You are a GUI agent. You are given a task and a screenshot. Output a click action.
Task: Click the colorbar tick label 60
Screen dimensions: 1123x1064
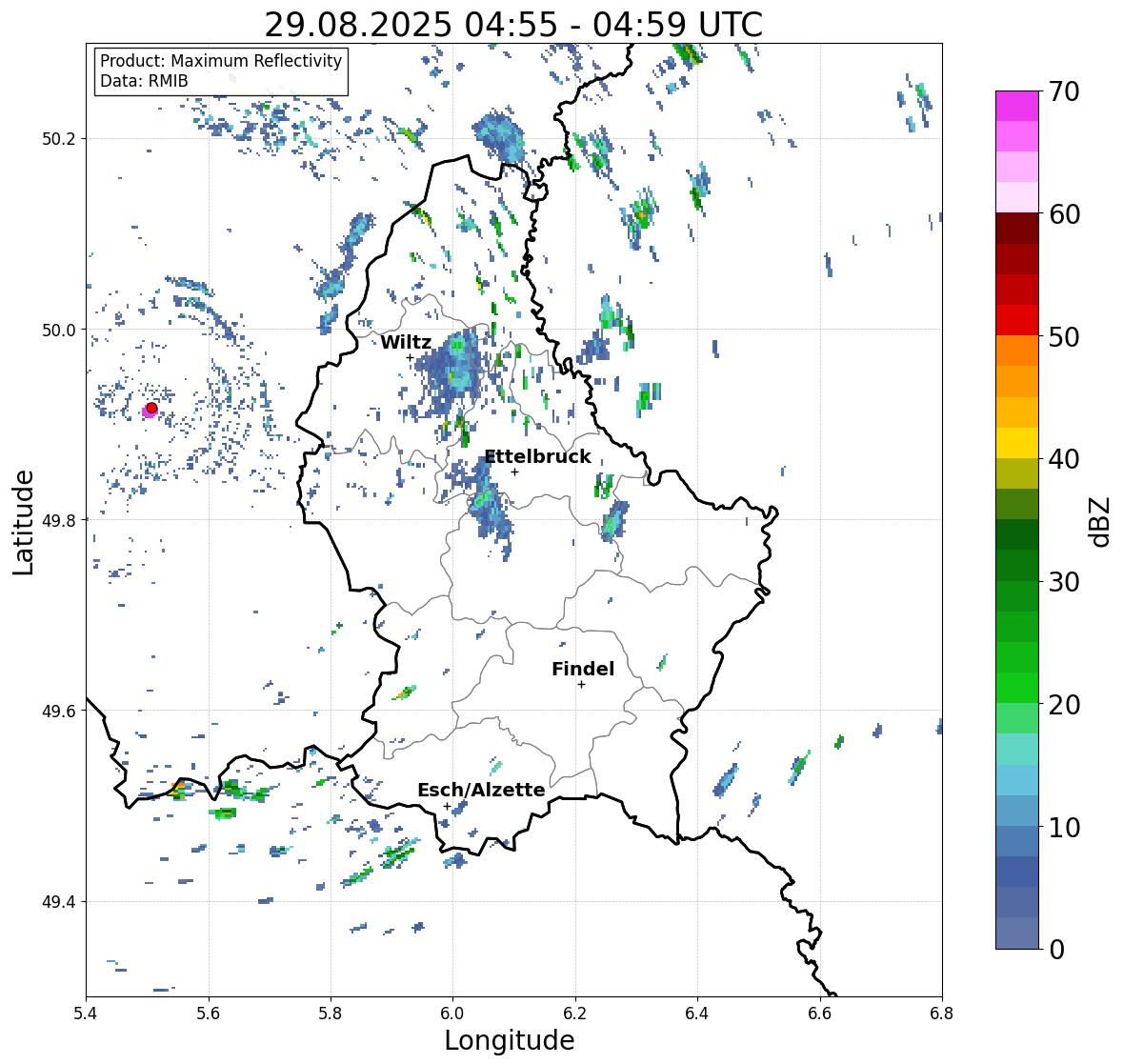coord(1064,214)
